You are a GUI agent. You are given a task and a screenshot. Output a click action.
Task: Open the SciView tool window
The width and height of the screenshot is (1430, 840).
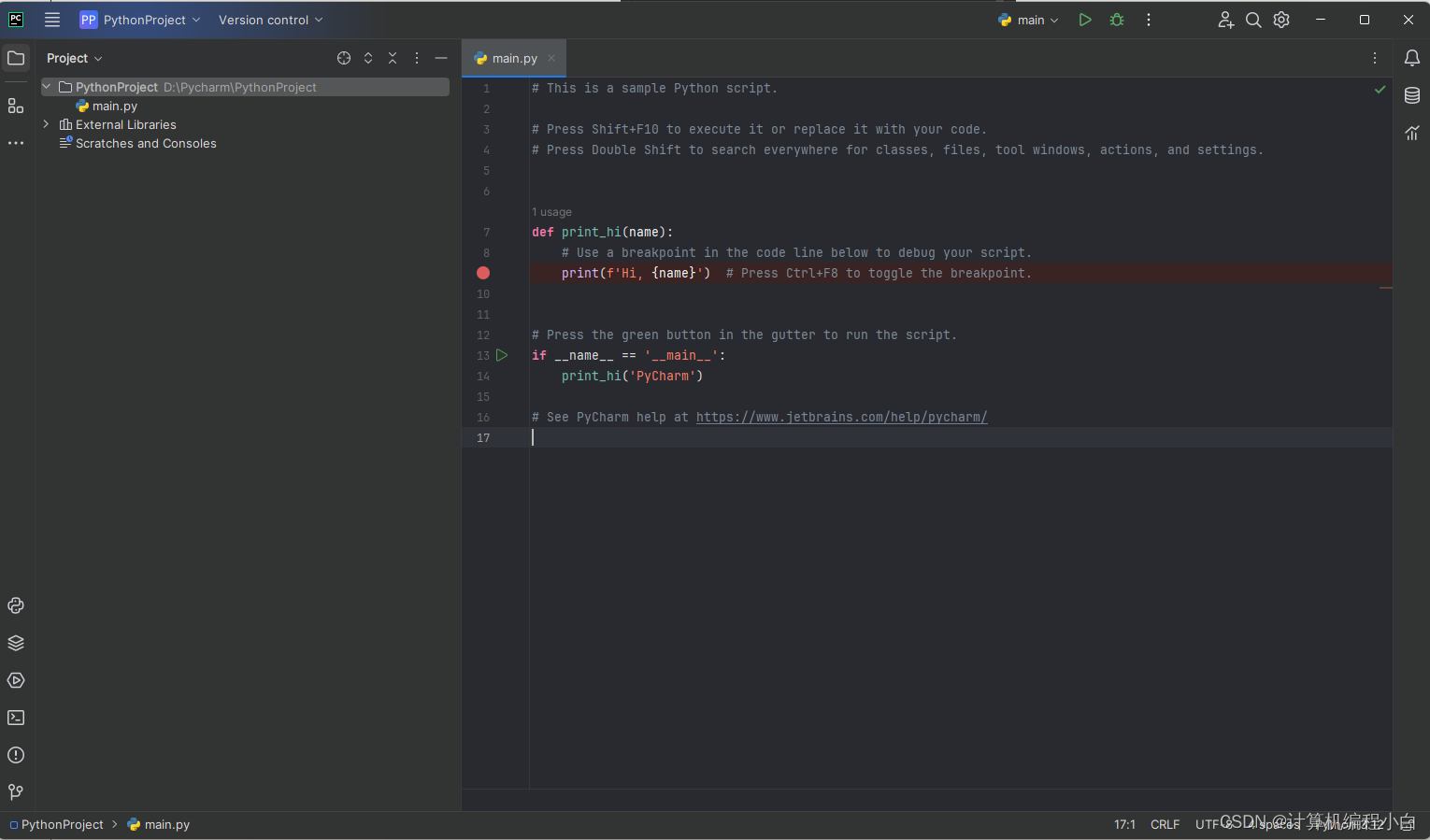tap(1412, 133)
